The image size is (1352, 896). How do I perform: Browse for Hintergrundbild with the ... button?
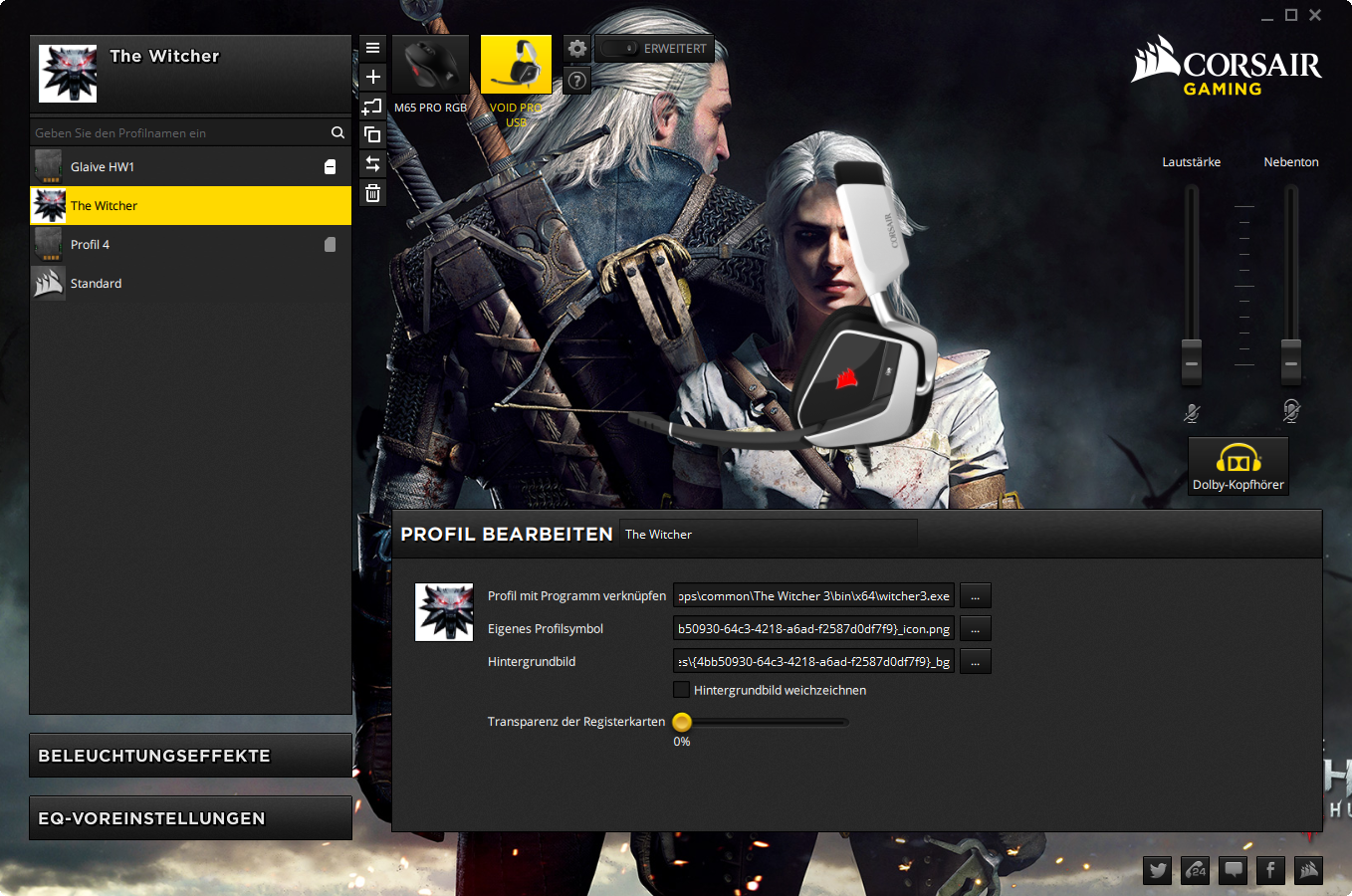(976, 662)
